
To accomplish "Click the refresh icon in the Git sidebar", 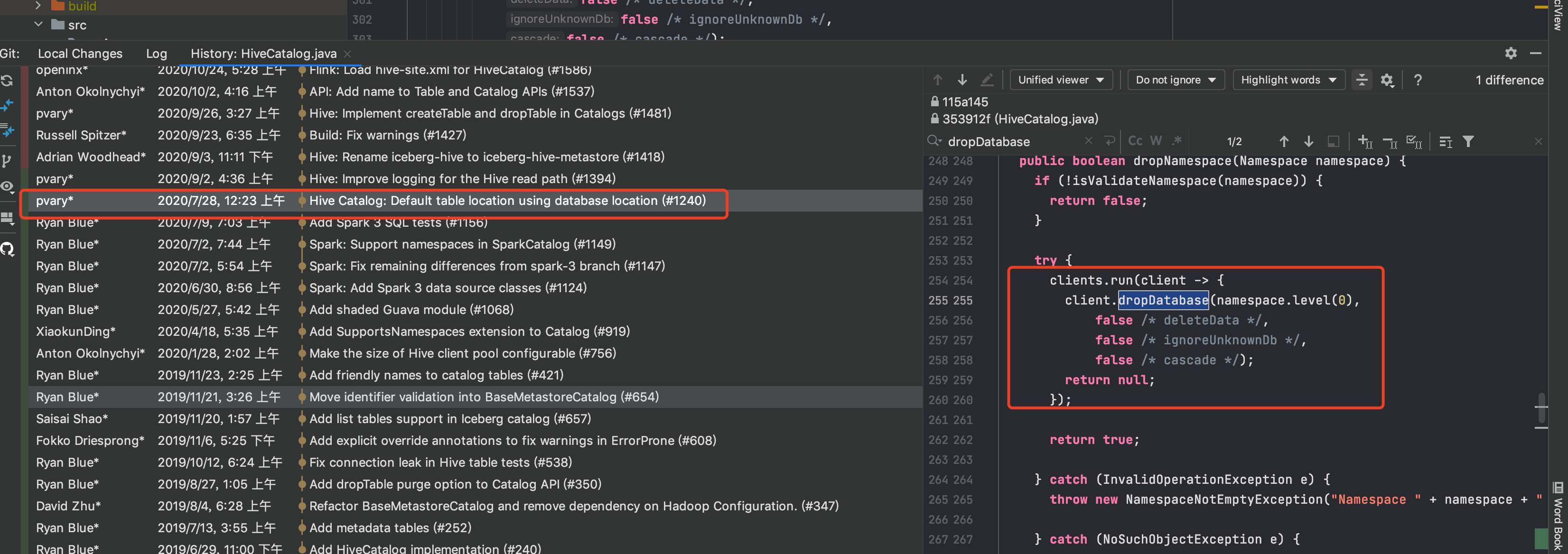I will pos(7,80).
